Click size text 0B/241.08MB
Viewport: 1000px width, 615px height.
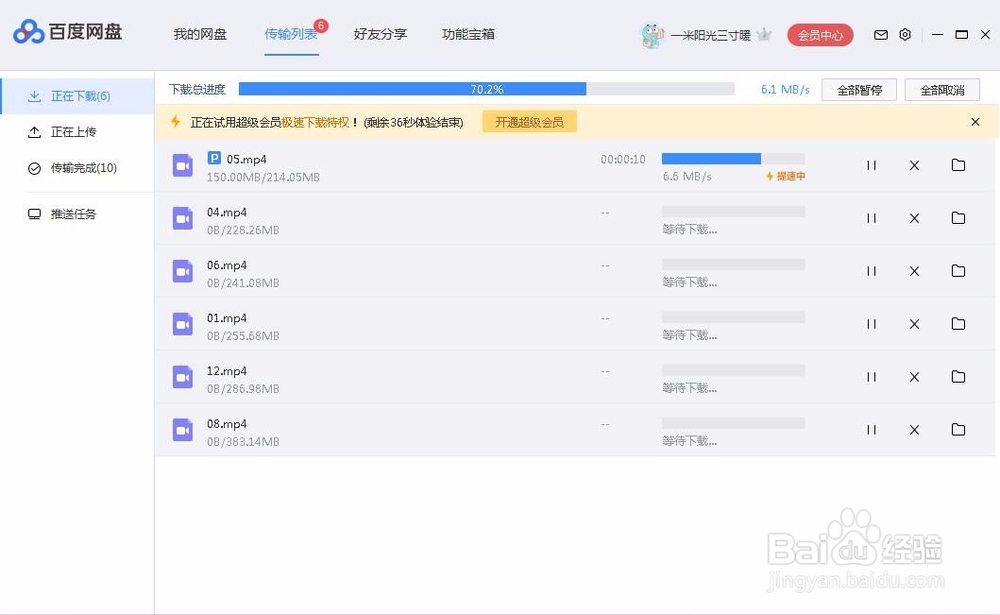coord(242,283)
